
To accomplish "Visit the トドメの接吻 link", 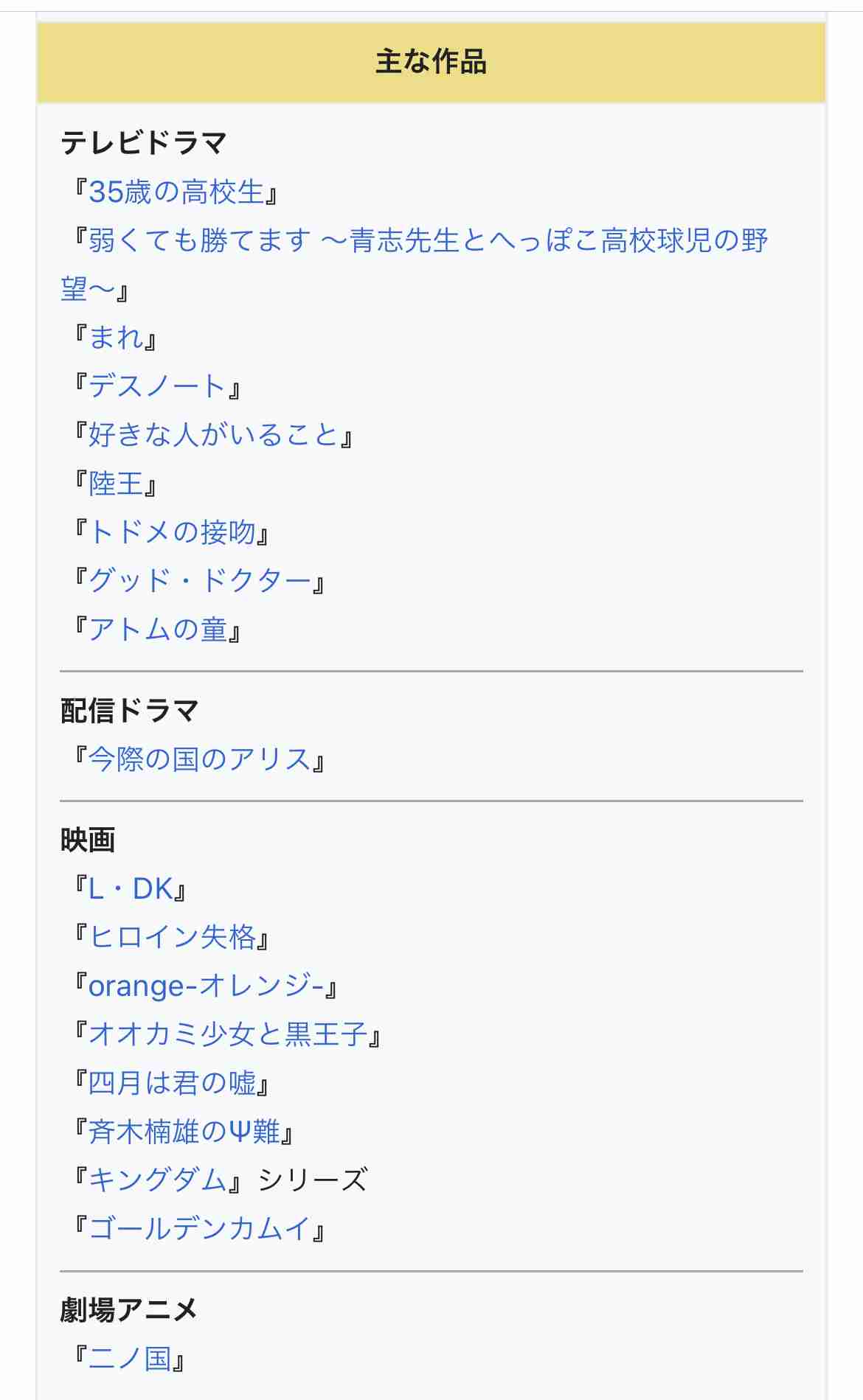I will (x=172, y=533).
